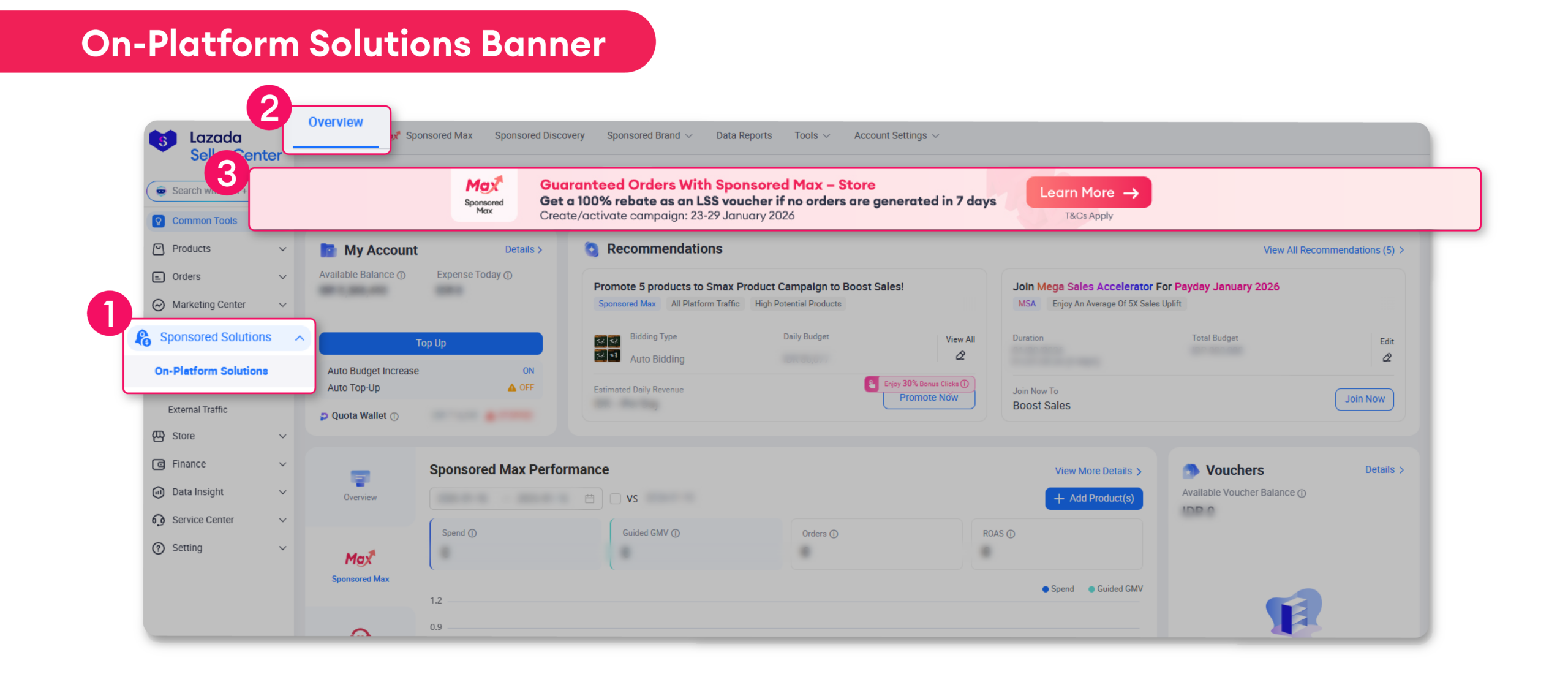Click the edit pencil under View All
Viewport: 1568px width, 674px height.
coord(960,356)
